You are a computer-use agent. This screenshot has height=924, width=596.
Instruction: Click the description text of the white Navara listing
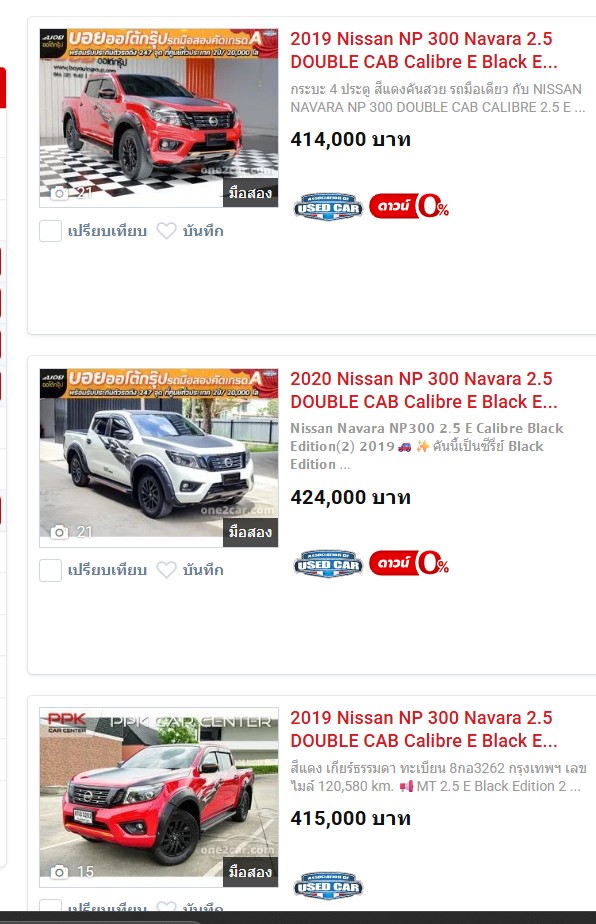click(427, 446)
